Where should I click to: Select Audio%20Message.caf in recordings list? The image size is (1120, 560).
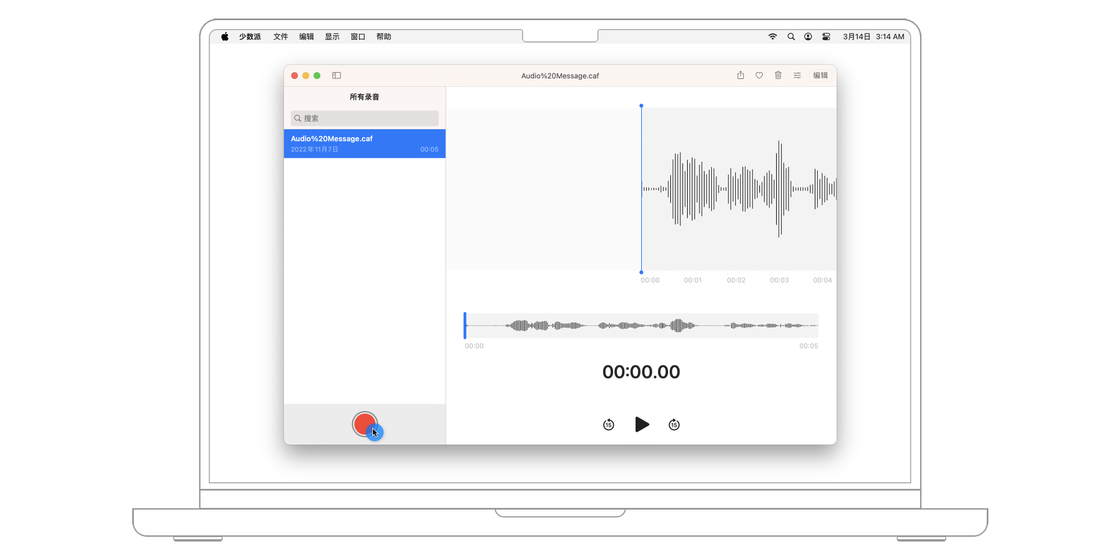[x=365, y=144]
